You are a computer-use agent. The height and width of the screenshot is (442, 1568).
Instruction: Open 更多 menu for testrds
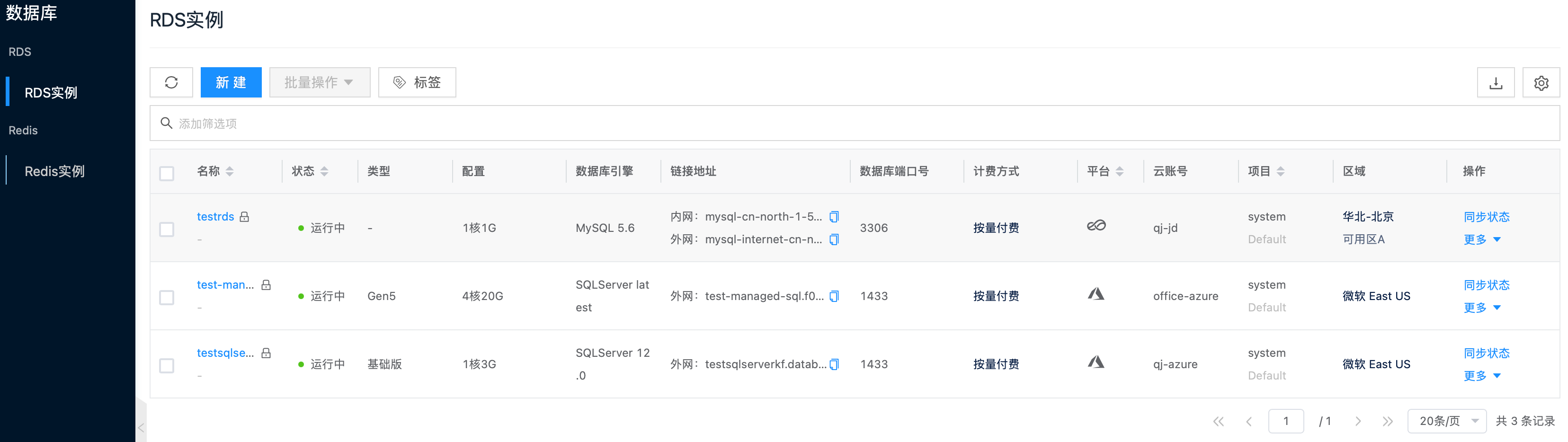[x=1481, y=239]
